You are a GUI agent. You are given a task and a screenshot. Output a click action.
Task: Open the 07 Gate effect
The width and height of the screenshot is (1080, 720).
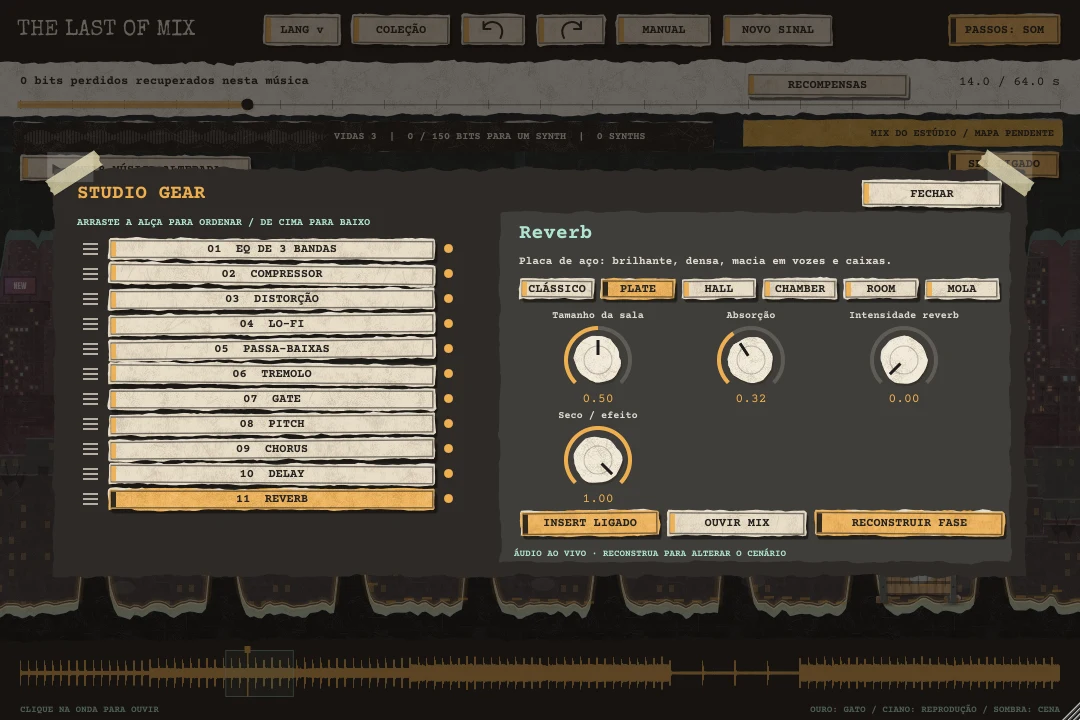(x=272, y=398)
